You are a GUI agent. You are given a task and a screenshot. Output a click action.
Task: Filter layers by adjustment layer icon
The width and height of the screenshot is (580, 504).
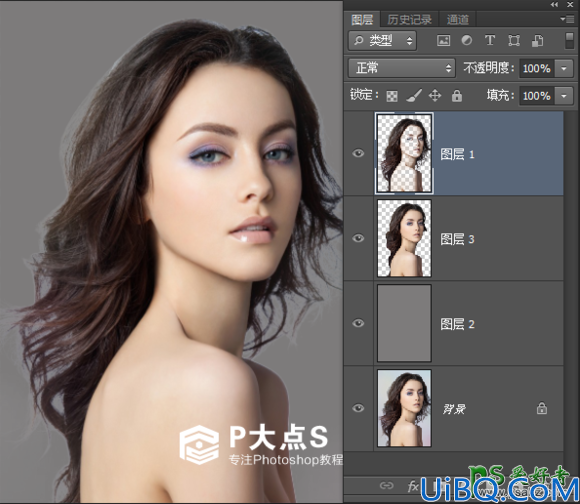[x=466, y=40]
